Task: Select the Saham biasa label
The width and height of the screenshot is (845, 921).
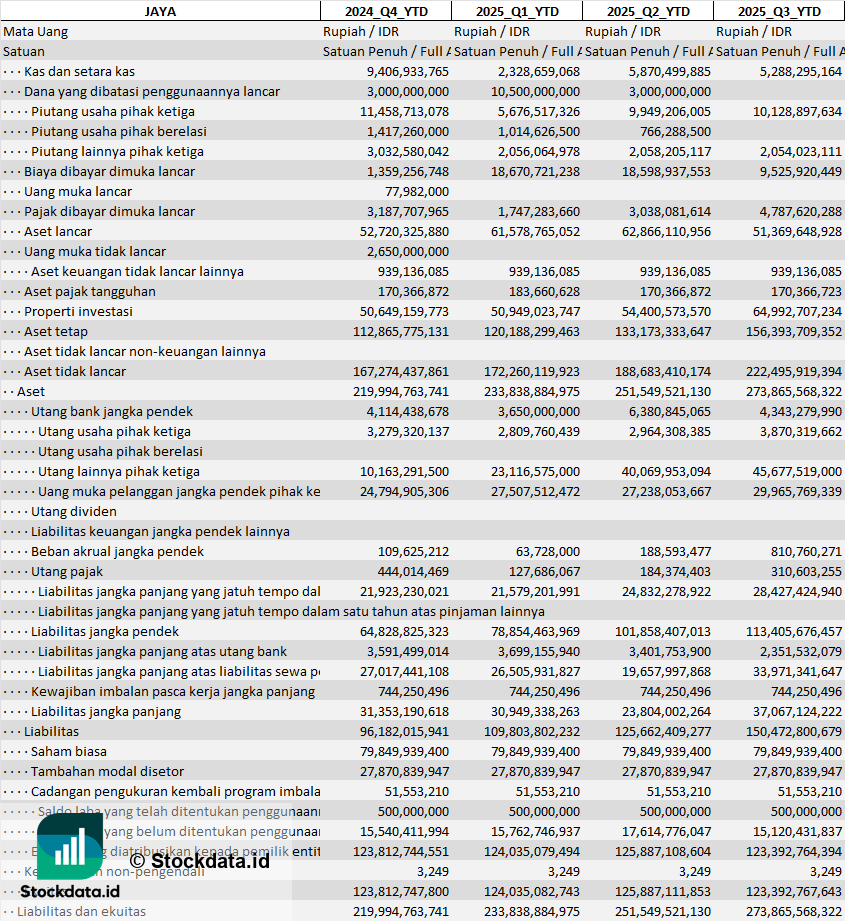Action: coord(69,751)
